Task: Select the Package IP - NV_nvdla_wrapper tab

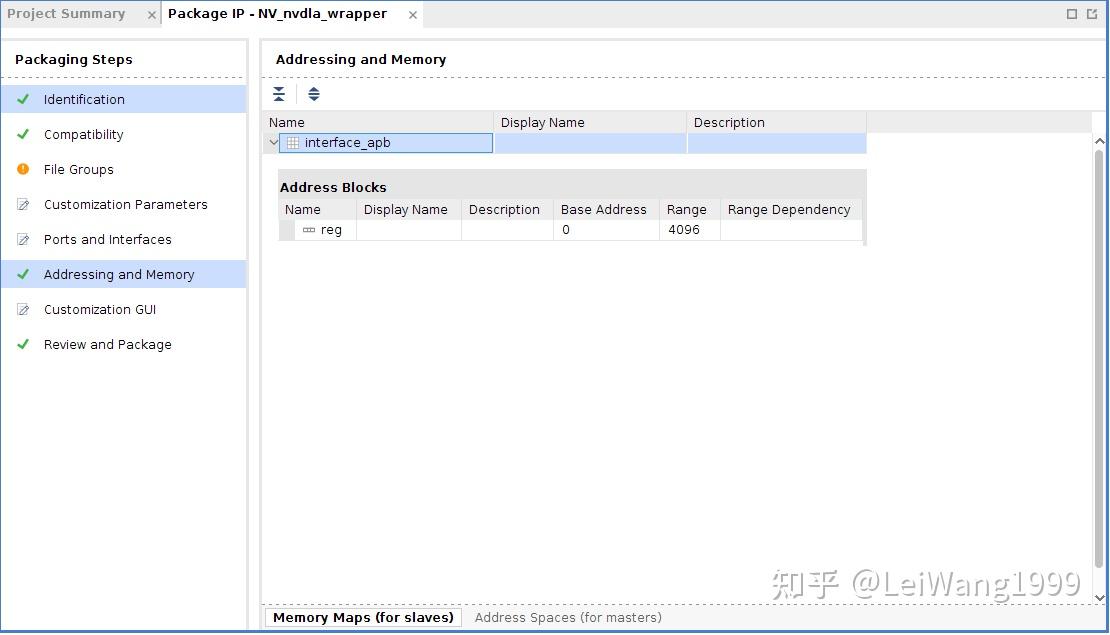Action: pos(275,13)
